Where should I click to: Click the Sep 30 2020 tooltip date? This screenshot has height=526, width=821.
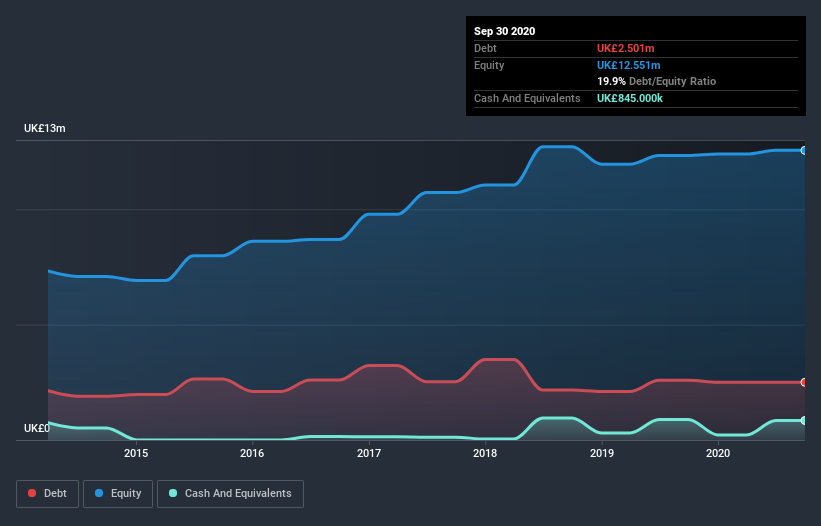[504, 31]
